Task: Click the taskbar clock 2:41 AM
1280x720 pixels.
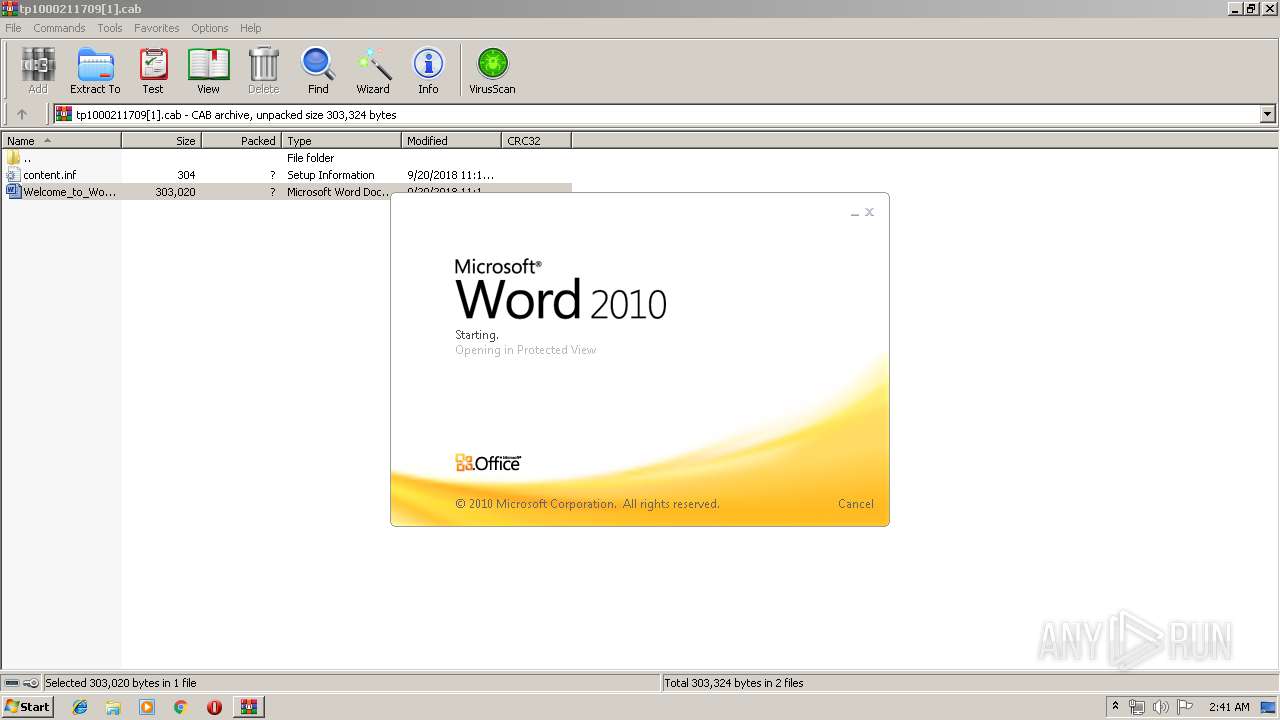Action: (x=1229, y=707)
